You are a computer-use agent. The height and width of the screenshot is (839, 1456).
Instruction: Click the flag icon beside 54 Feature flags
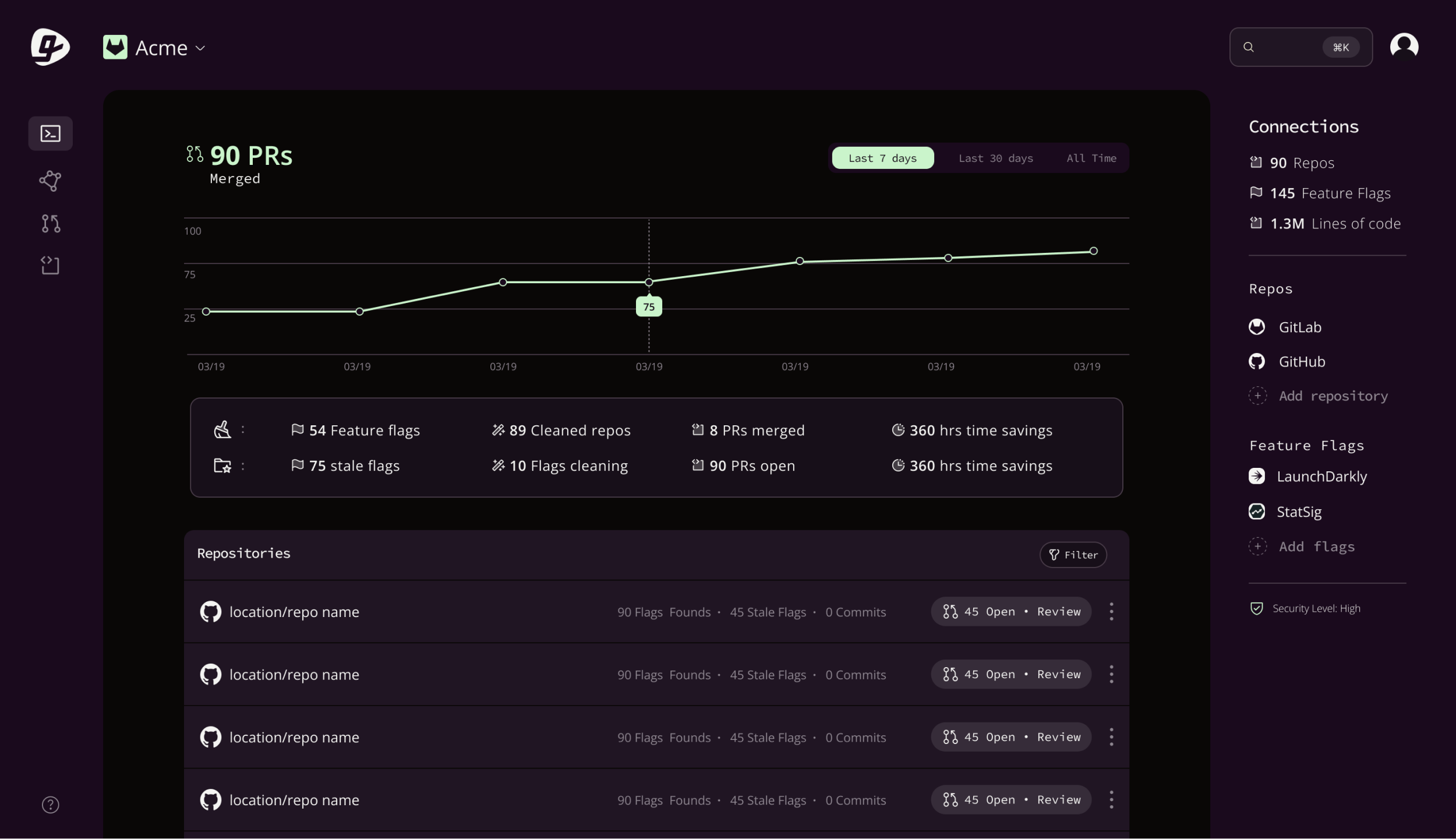point(298,429)
